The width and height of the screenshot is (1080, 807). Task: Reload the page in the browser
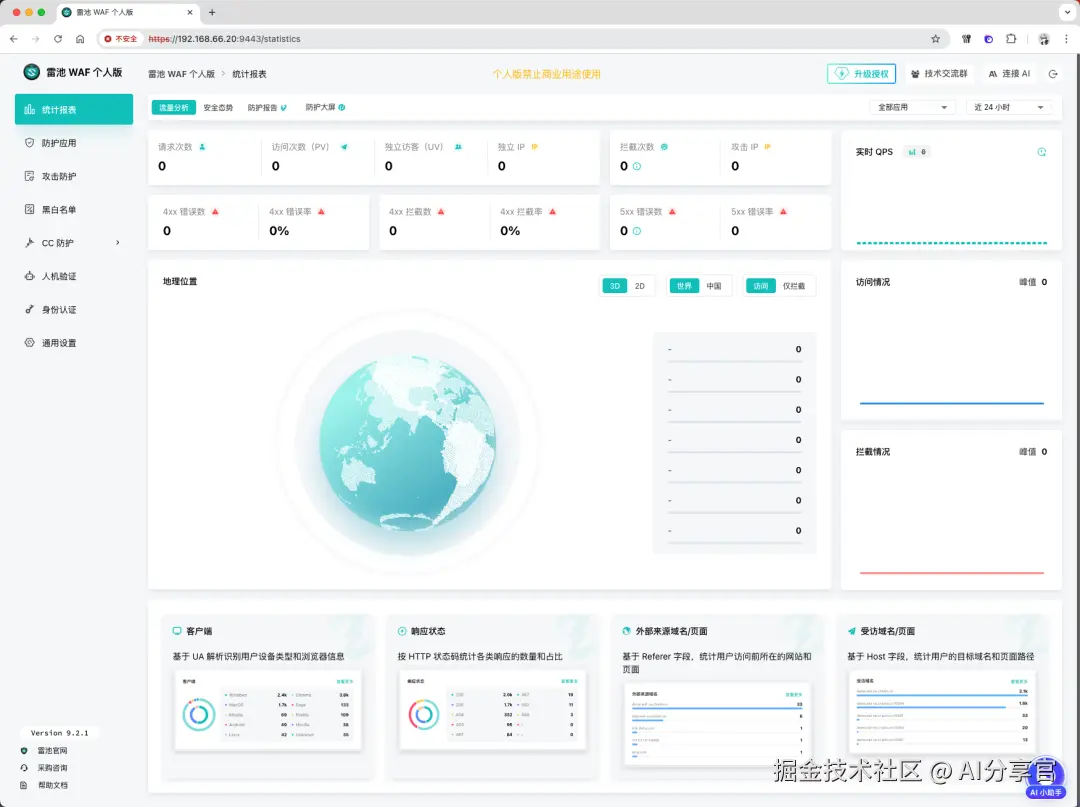coord(58,39)
